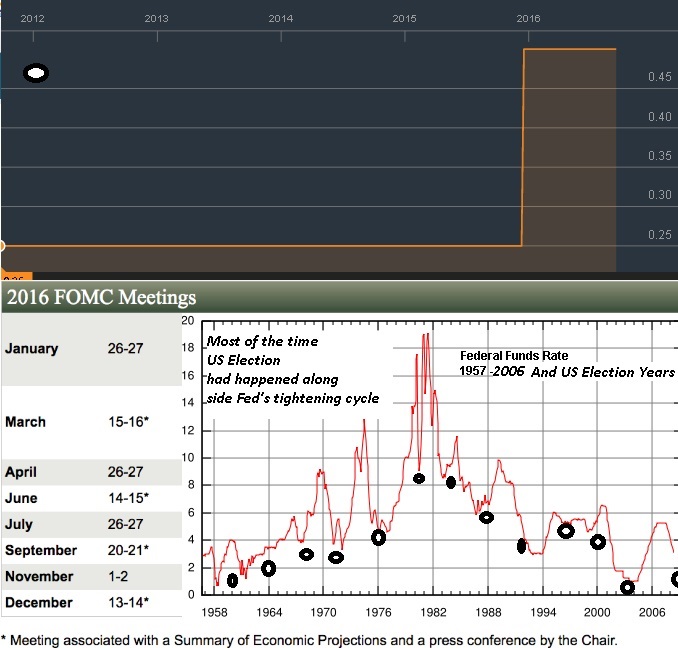Viewport: 678px width, 648px height.
Task: Click the 2016 FOMC Meetings header
Action: (102, 298)
